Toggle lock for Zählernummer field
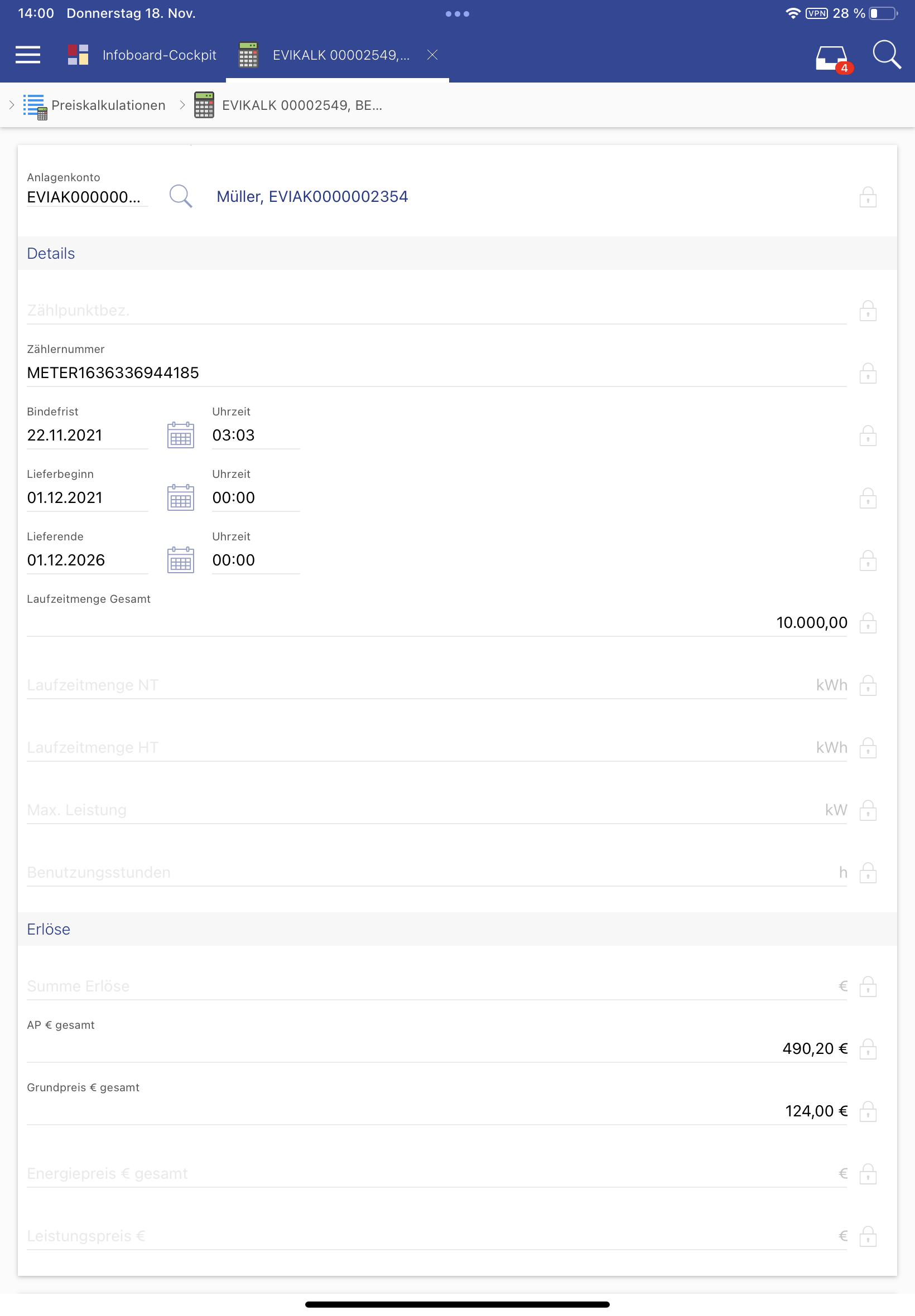 point(868,374)
